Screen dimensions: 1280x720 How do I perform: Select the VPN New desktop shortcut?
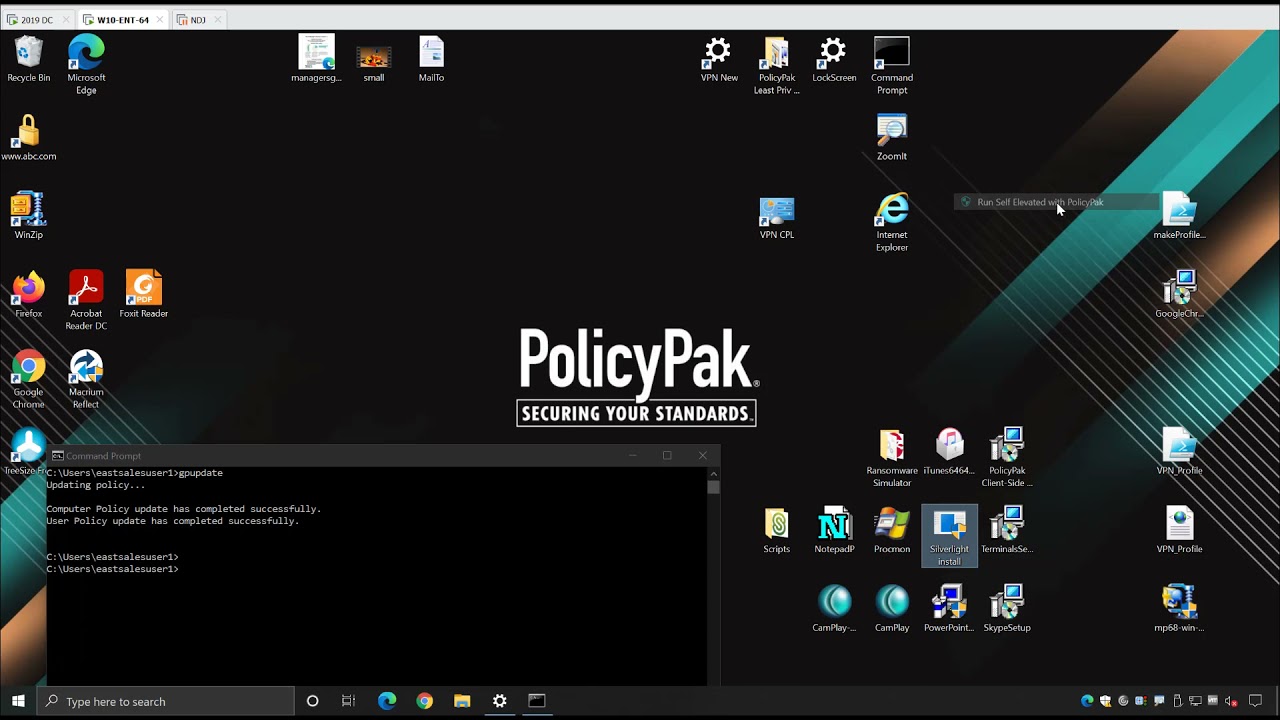[x=719, y=59]
